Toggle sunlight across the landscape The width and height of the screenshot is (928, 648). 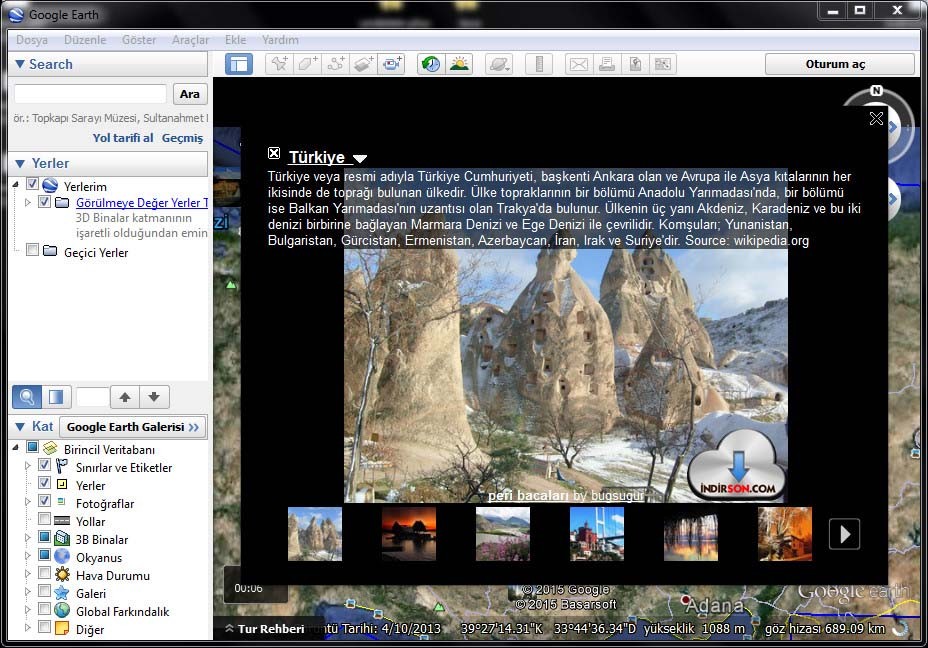[459, 64]
